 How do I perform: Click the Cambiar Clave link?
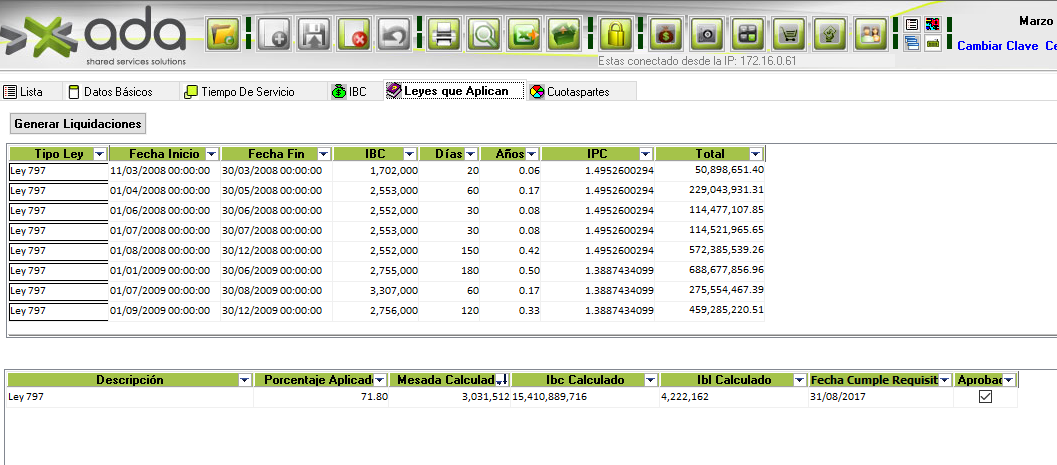click(x=997, y=46)
